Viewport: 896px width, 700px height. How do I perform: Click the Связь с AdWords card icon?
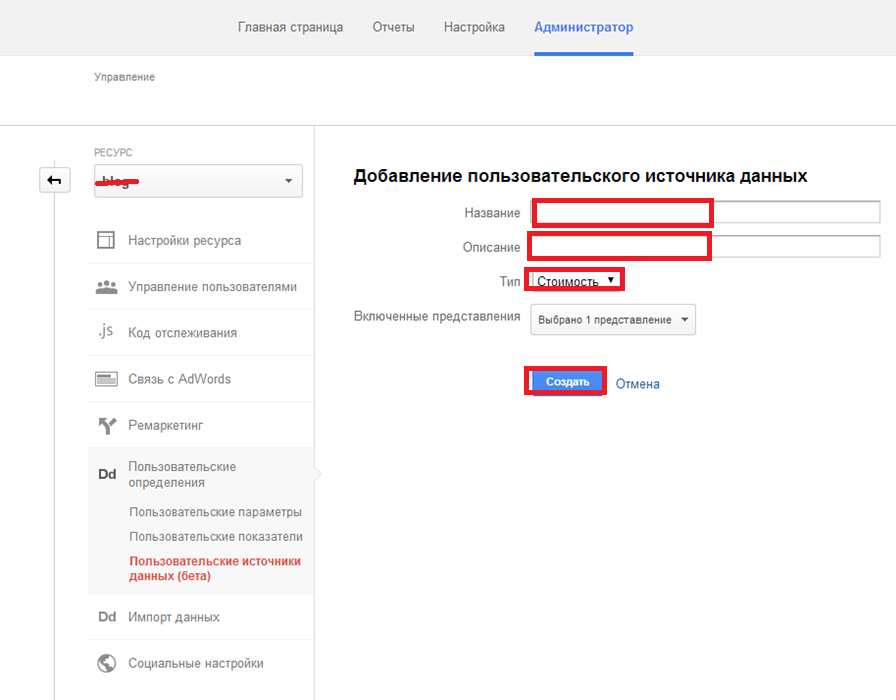106,379
